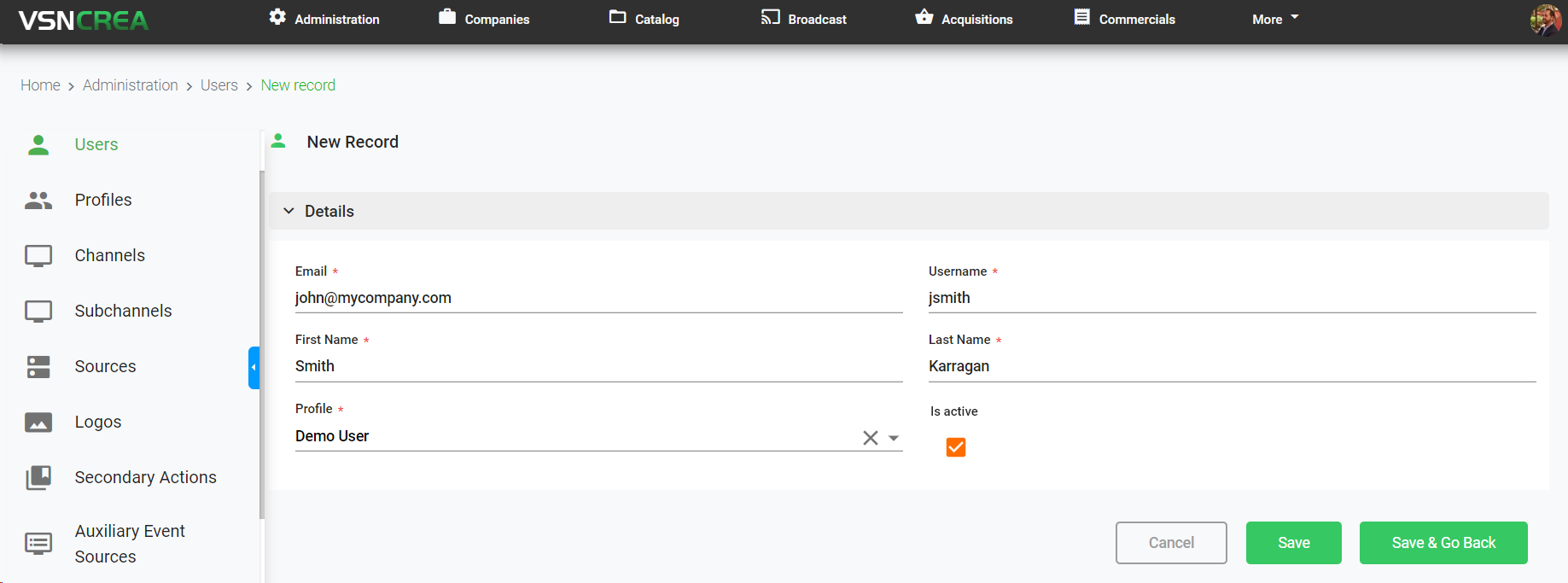Image resolution: width=1568 pixels, height=583 pixels.
Task: Click the Auxiliary Event Sources icon
Action: 38,544
